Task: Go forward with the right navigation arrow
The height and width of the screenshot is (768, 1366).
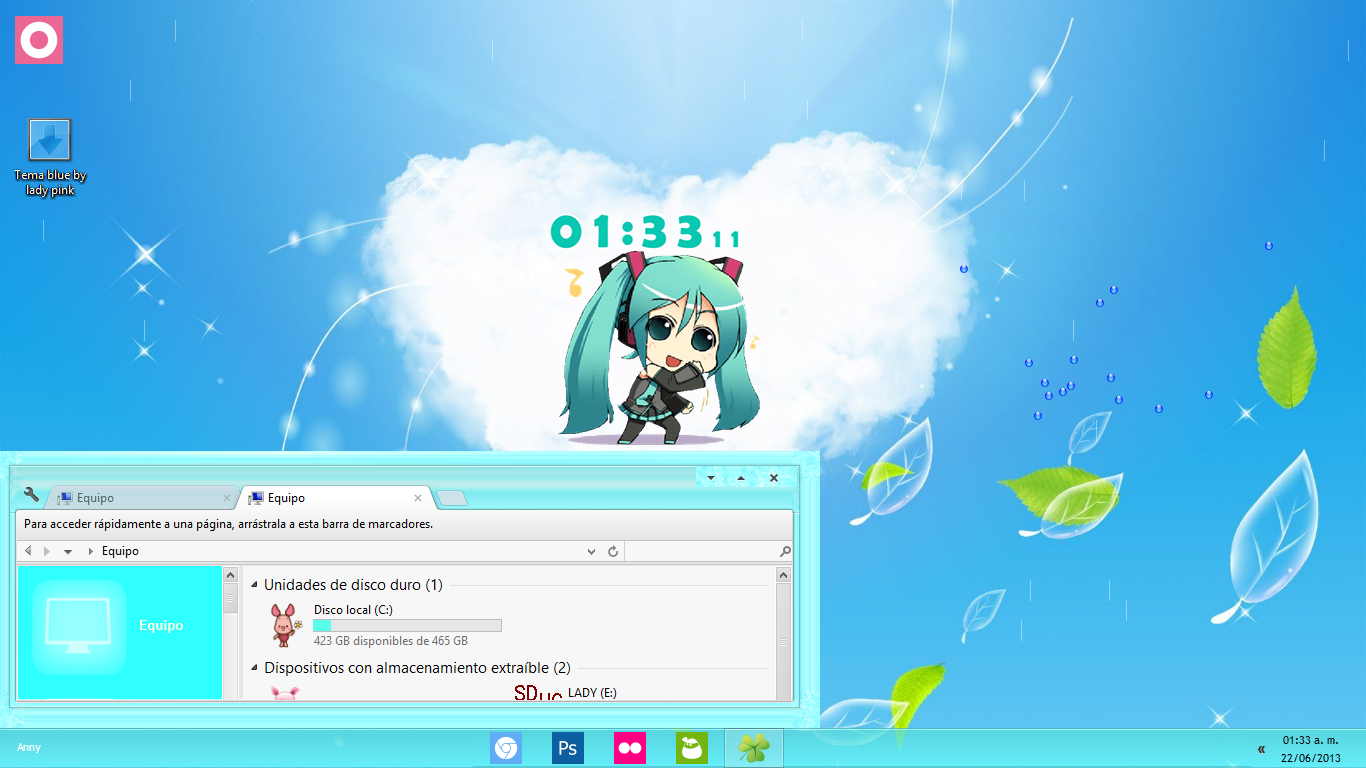Action: tap(46, 551)
